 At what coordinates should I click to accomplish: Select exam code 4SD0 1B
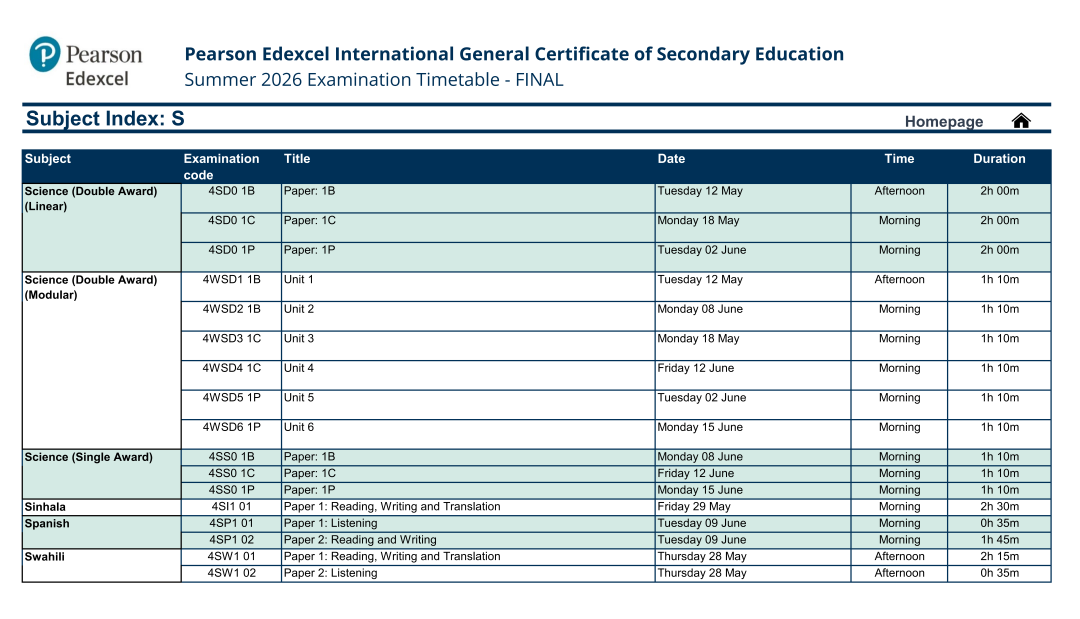(x=231, y=191)
